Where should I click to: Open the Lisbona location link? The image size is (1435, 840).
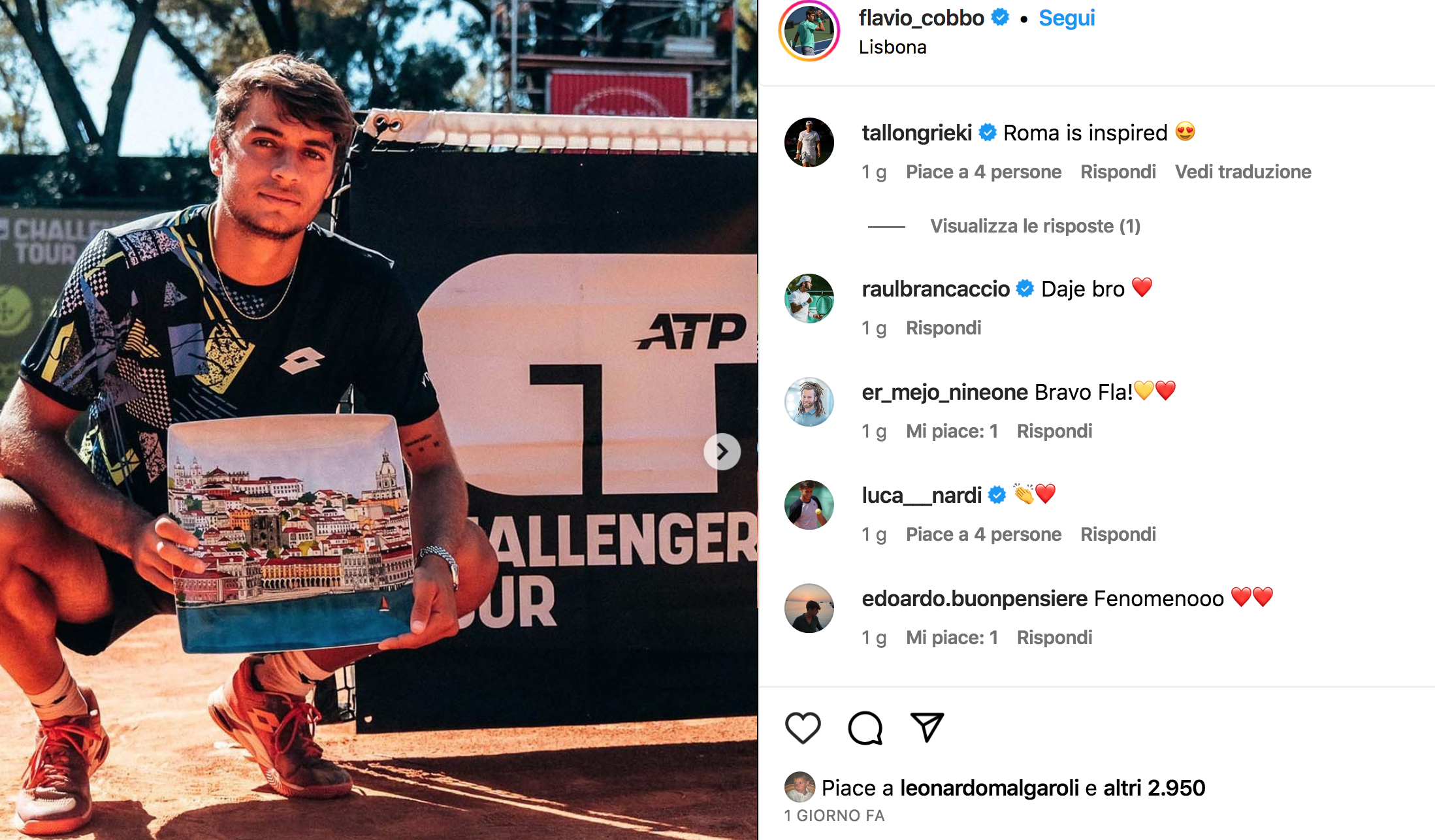coord(892,47)
